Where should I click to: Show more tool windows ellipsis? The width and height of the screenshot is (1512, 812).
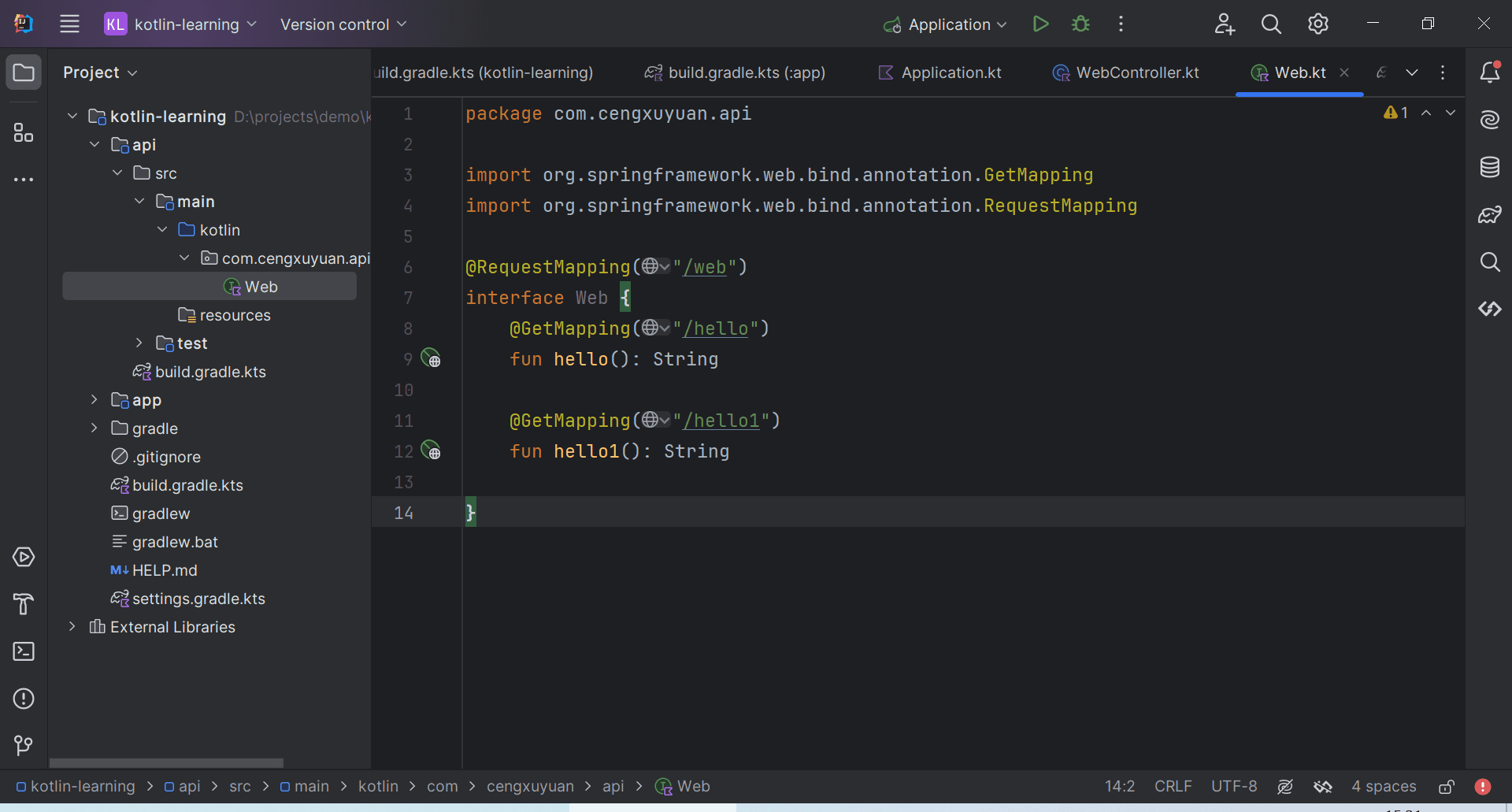(x=24, y=180)
